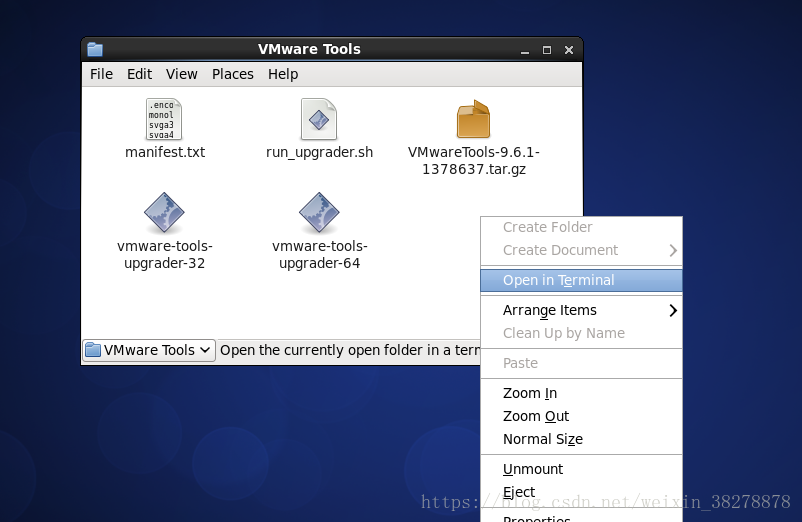Close the VMware Tools window
The width and height of the screenshot is (802, 522).
point(569,50)
